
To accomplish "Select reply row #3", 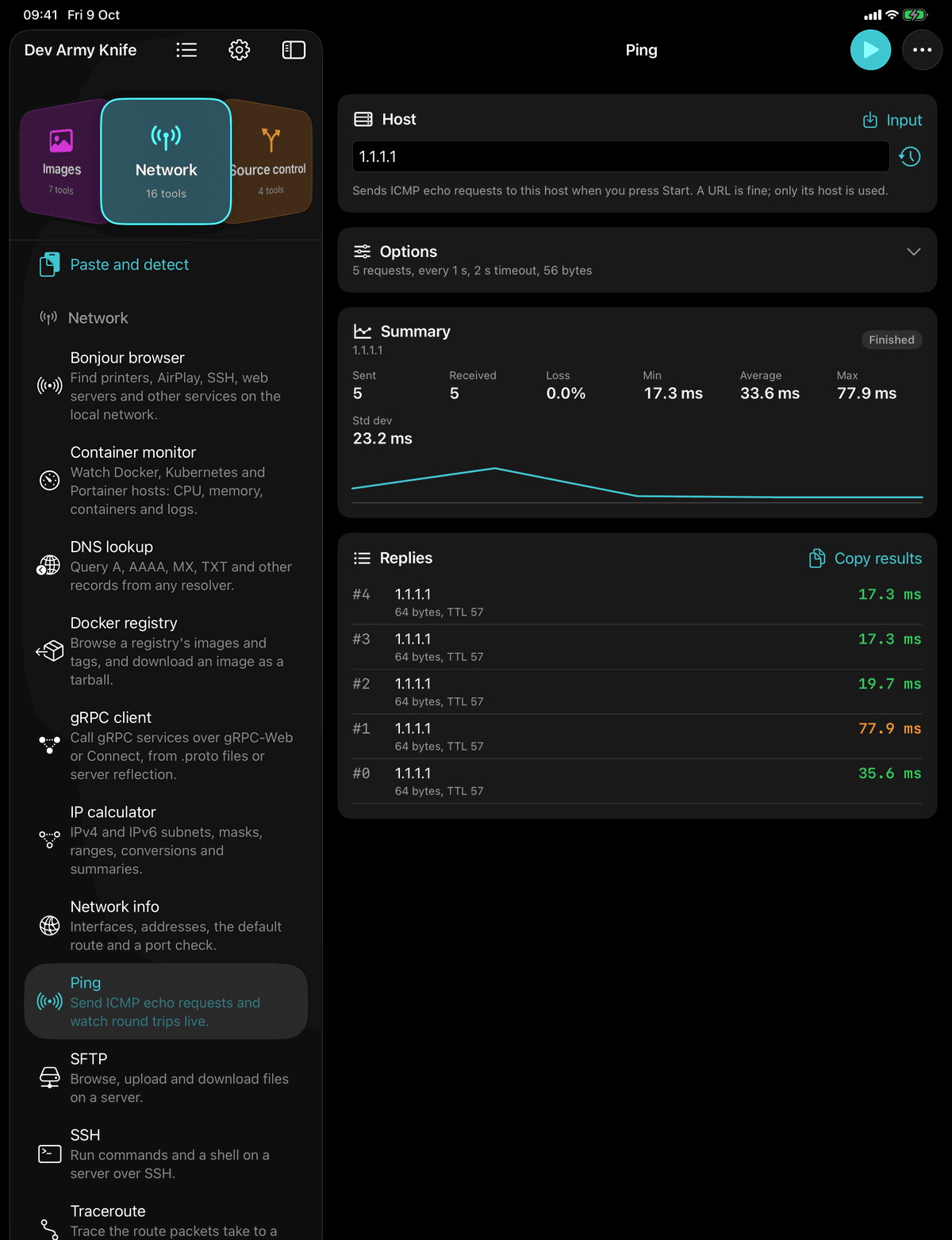I will 637,647.
